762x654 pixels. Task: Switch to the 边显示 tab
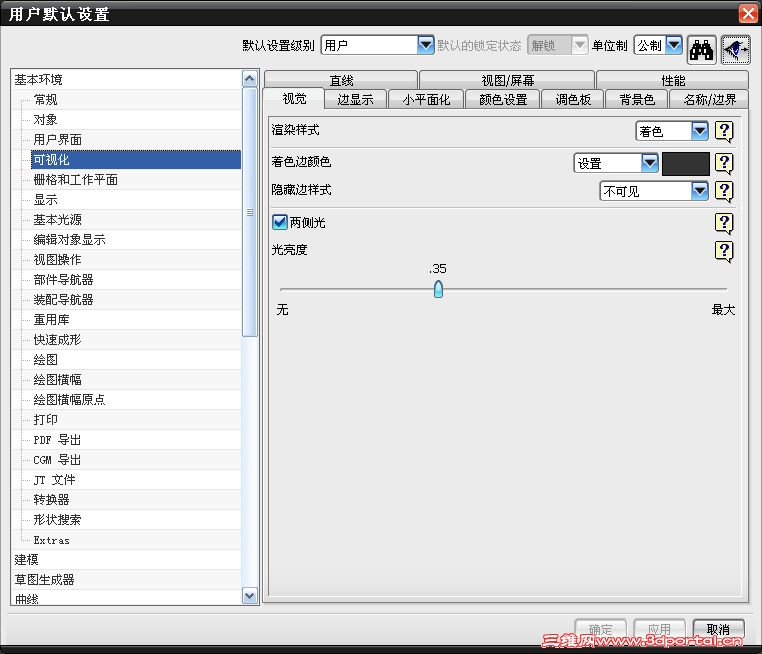point(355,99)
